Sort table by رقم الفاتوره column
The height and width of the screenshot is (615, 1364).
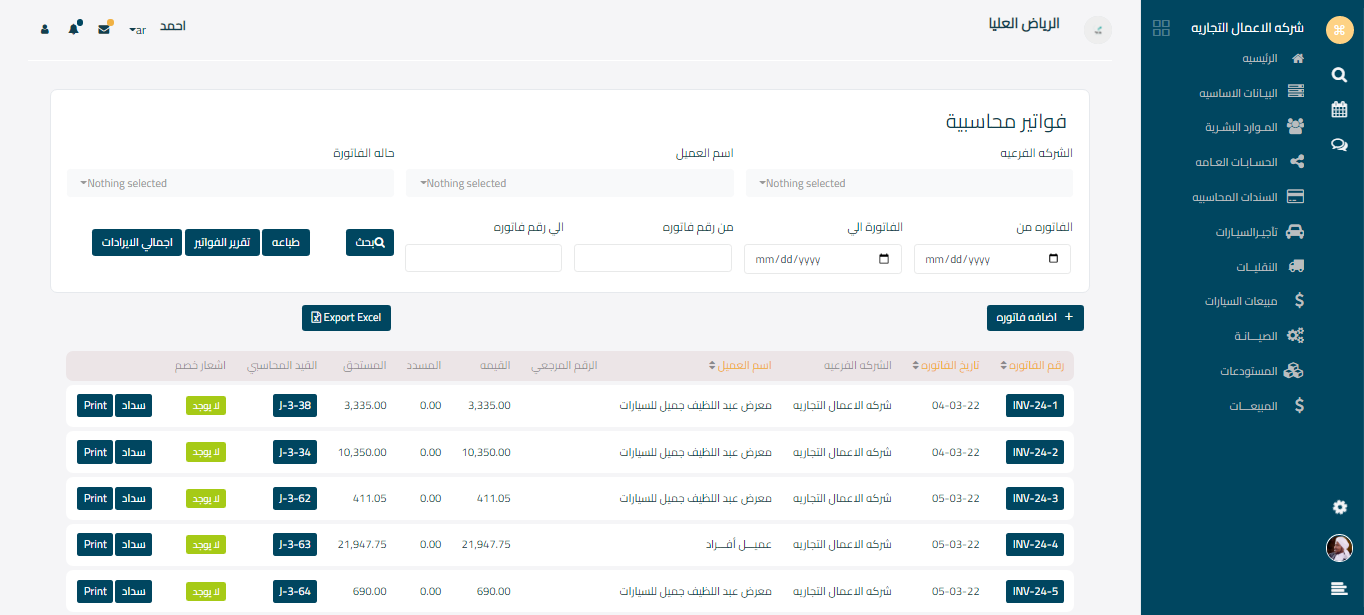click(x=1031, y=366)
